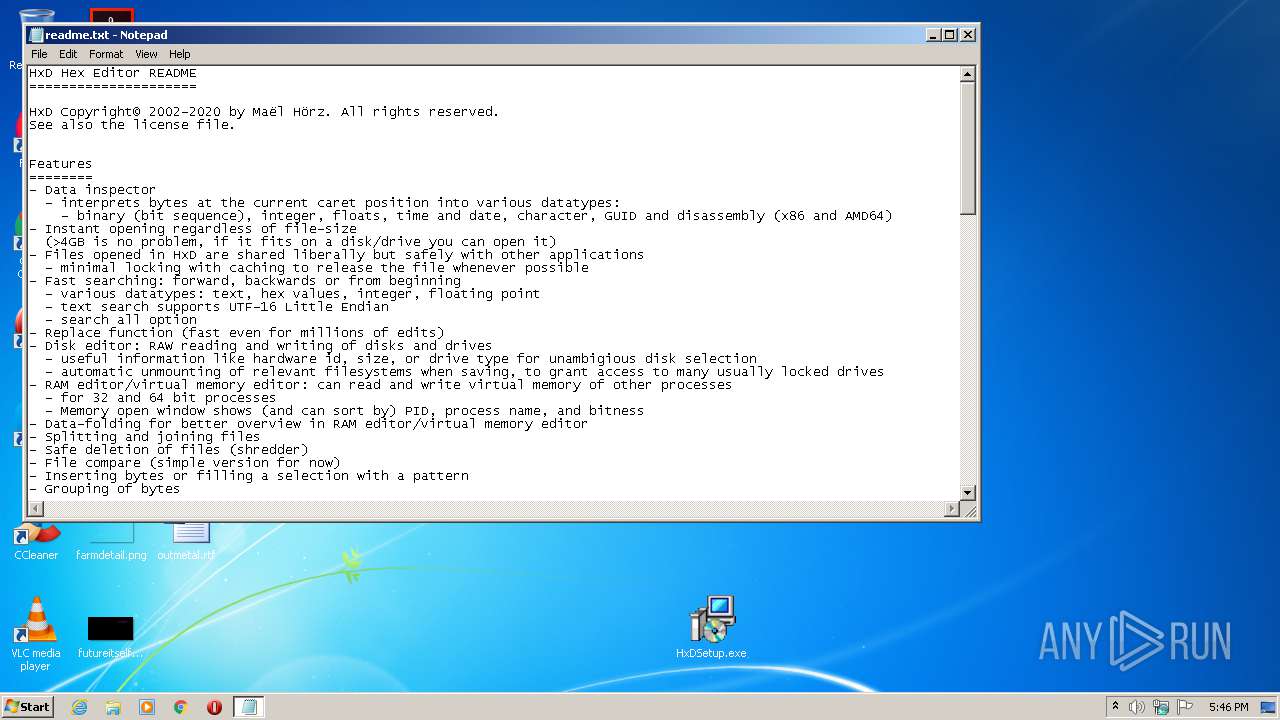
Task: Click the line starting with 'RAM editor/virtual memory editor:'
Action: pyautogui.click(x=380, y=385)
